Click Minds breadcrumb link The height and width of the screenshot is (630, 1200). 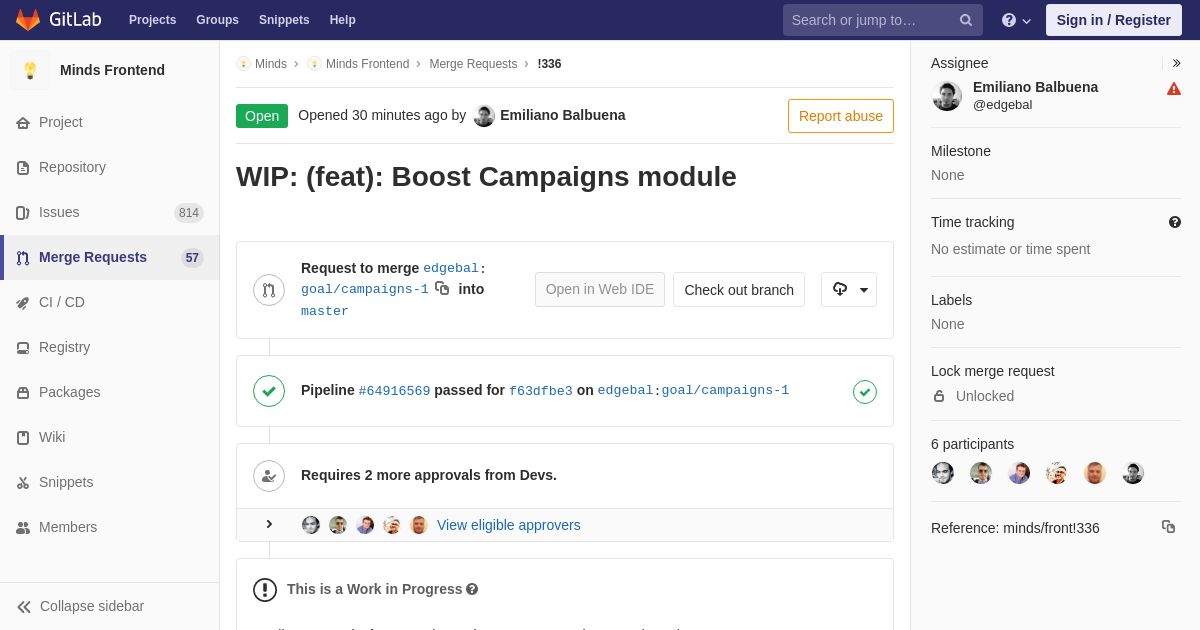(x=270, y=64)
